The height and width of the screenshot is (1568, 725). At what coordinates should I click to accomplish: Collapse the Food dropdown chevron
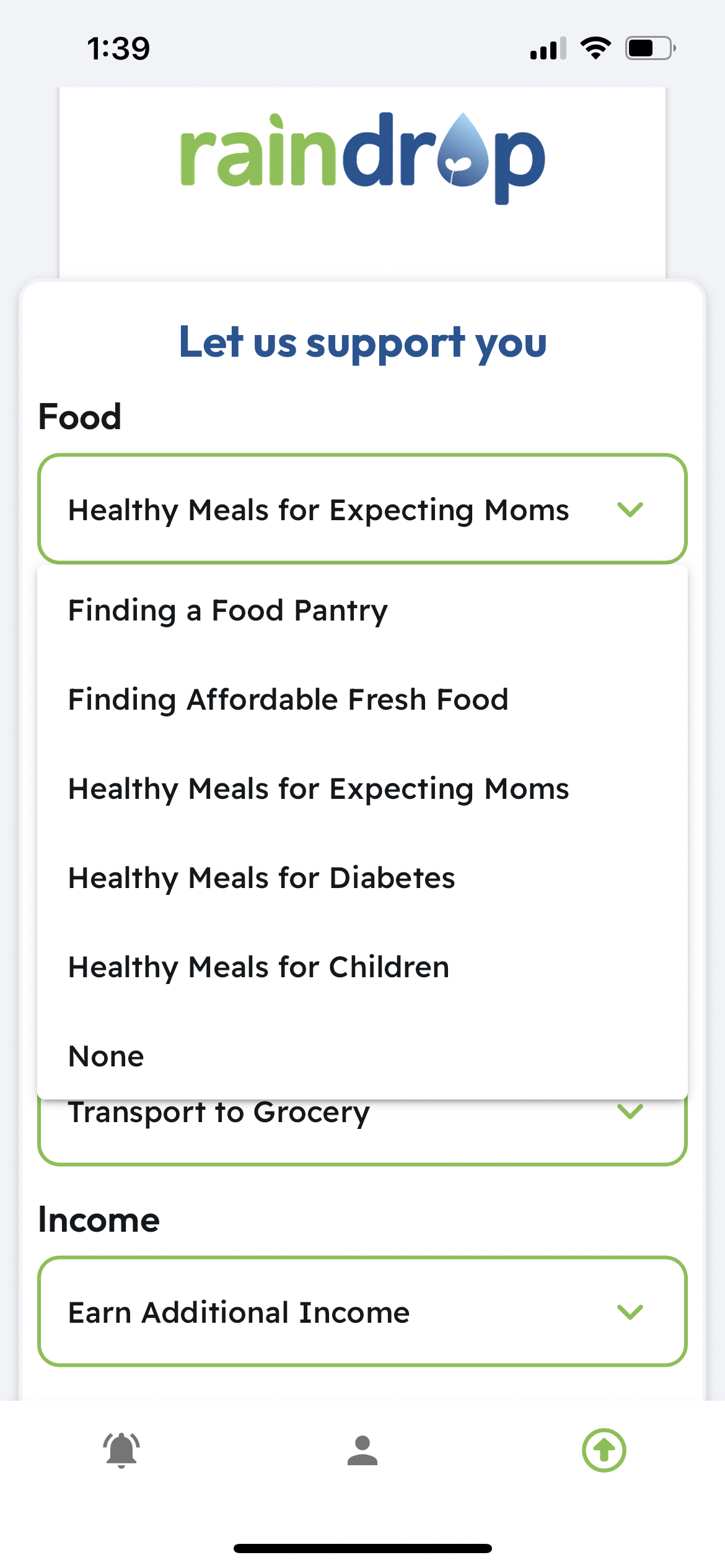630,510
